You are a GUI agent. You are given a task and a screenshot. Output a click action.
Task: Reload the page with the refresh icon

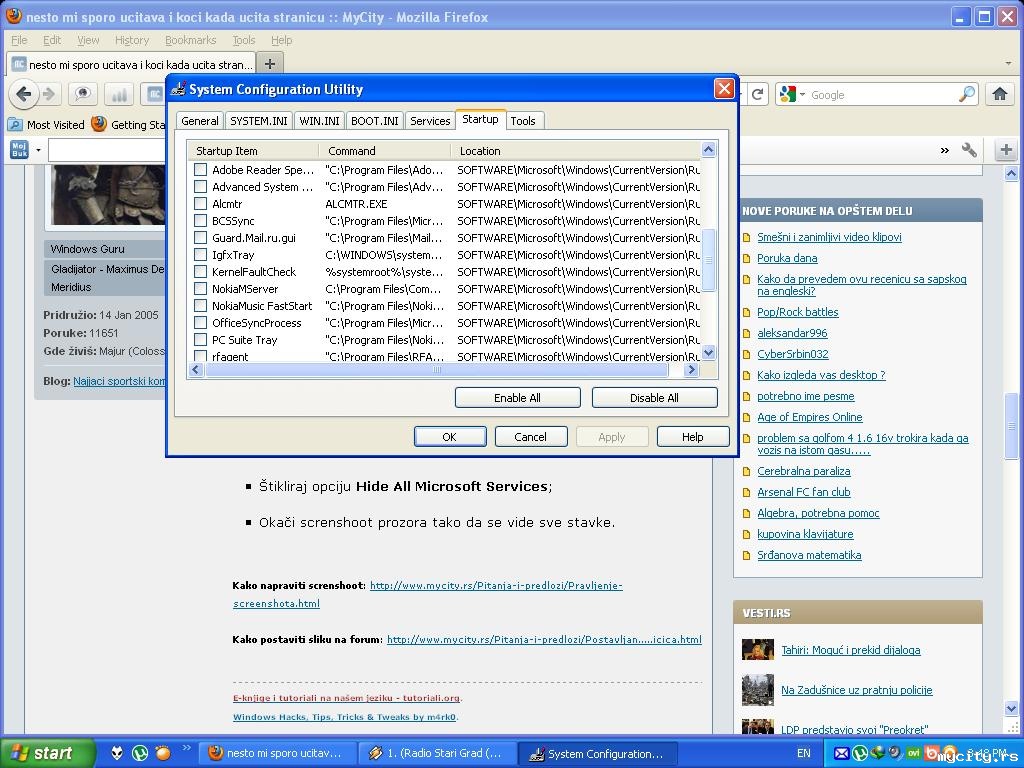click(x=758, y=94)
